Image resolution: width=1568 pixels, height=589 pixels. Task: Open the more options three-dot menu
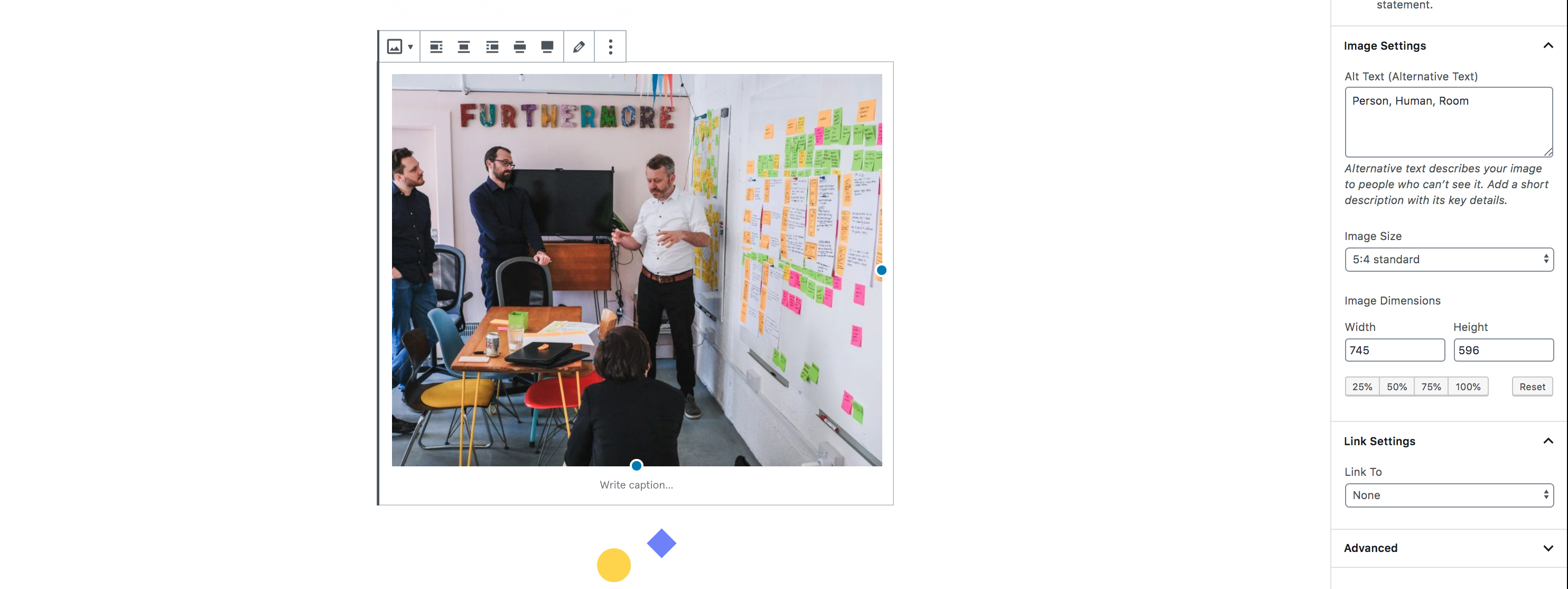(610, 47)
